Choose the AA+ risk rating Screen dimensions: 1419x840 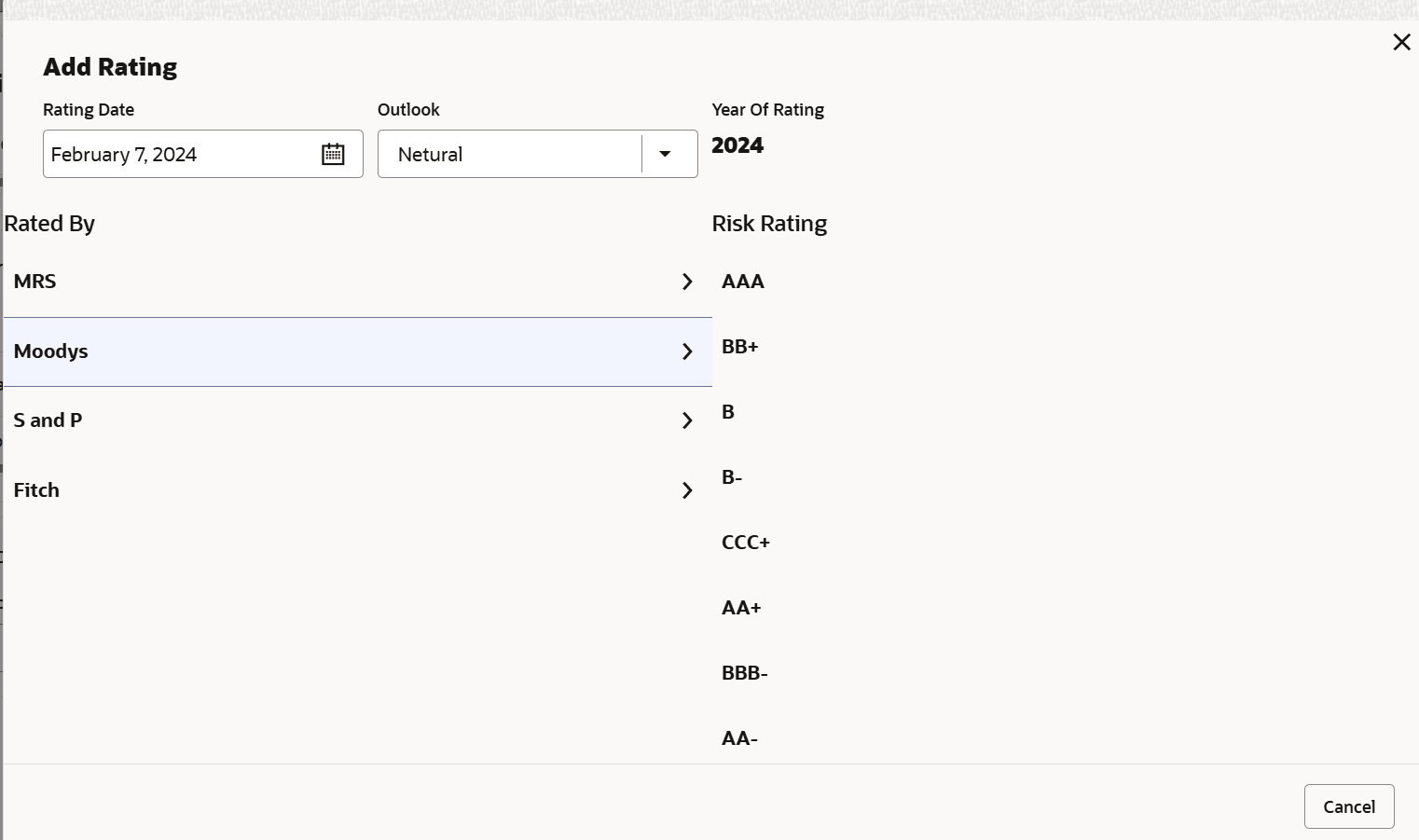coord(741,608)
